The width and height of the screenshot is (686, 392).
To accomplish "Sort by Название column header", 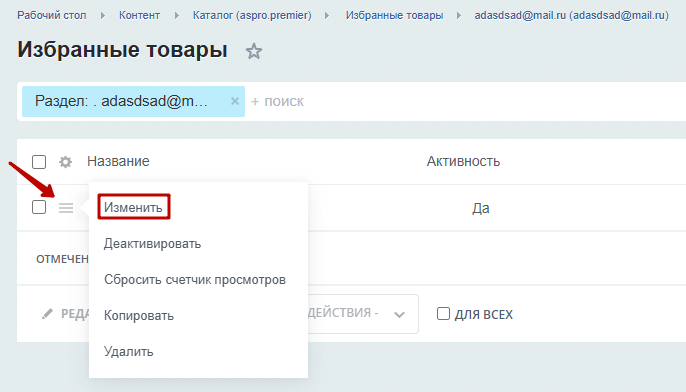I will pos(118,161).
